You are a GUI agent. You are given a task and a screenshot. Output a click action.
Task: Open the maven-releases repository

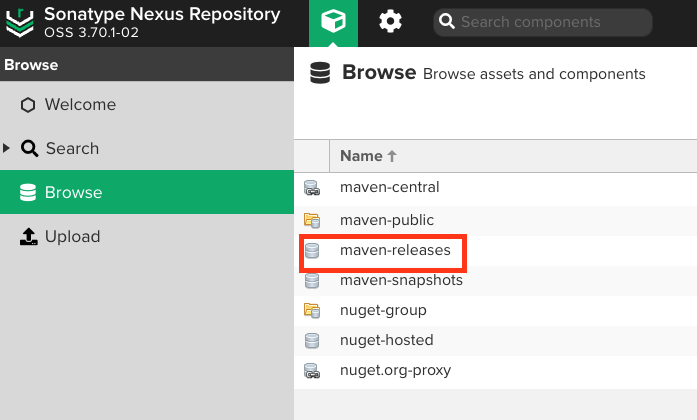point(395,250)
